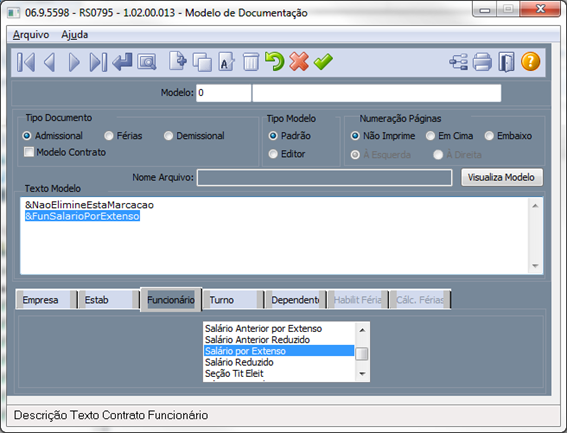Screen dimensions: 567x433
Task: Minimize the Modelo de Documentação window
Action: point(485,10)
